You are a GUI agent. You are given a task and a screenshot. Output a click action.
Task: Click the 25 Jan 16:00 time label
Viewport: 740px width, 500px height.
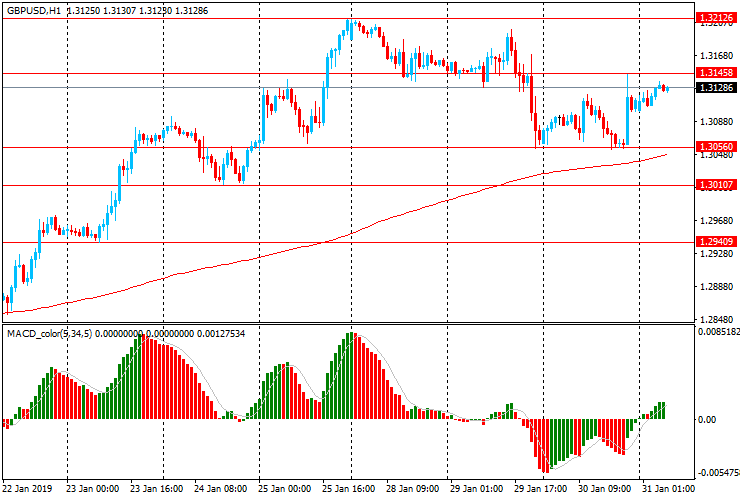click(349, 488)
